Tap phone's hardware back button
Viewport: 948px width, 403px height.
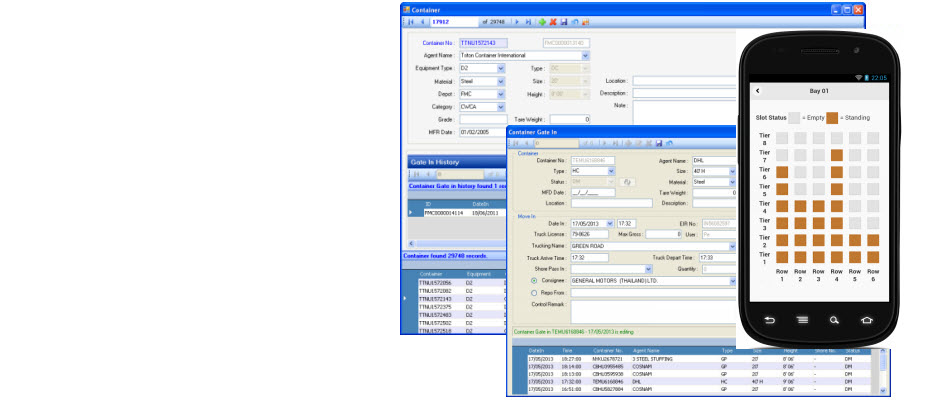click(x=770, y=320)
